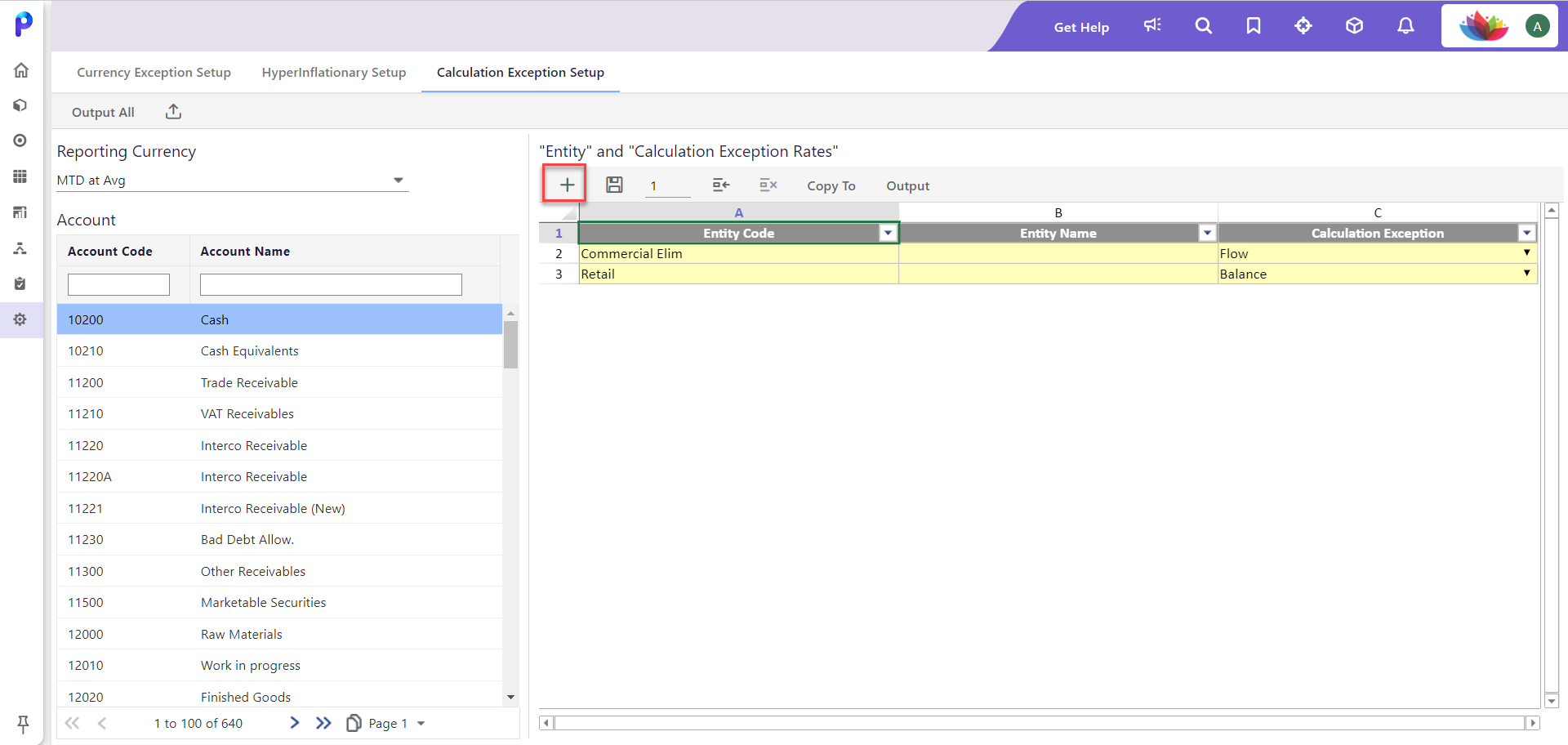Click the delete row icon
This screenshot has width=1568, height=745.
pos(768,185)
